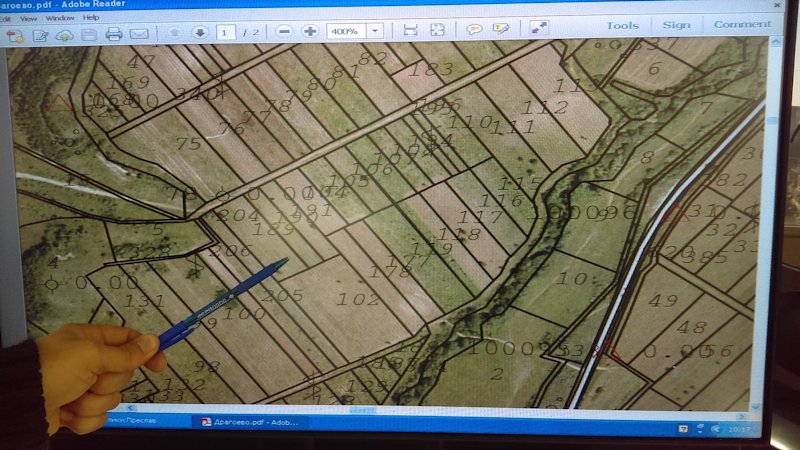Open the Tools pane
This screenshot has height=450, width=800.
(x=622, y=26)
